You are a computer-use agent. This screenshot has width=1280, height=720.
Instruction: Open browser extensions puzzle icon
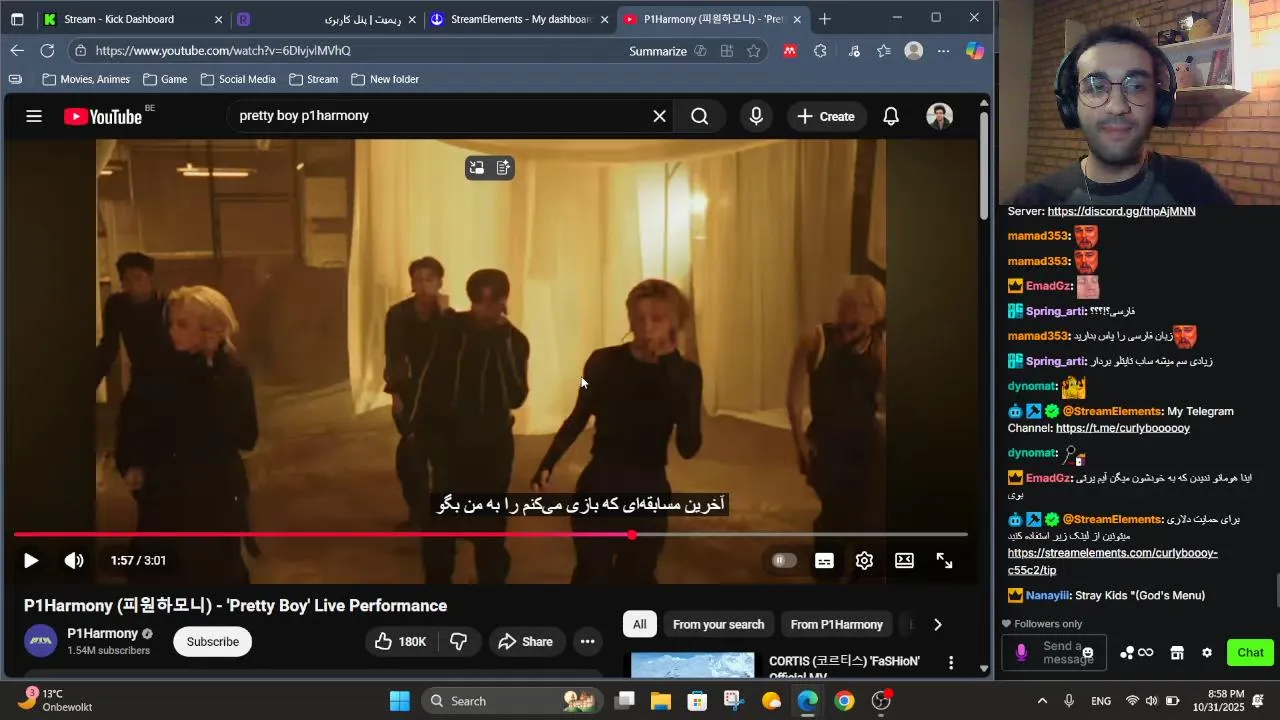[x=820, y=51]
